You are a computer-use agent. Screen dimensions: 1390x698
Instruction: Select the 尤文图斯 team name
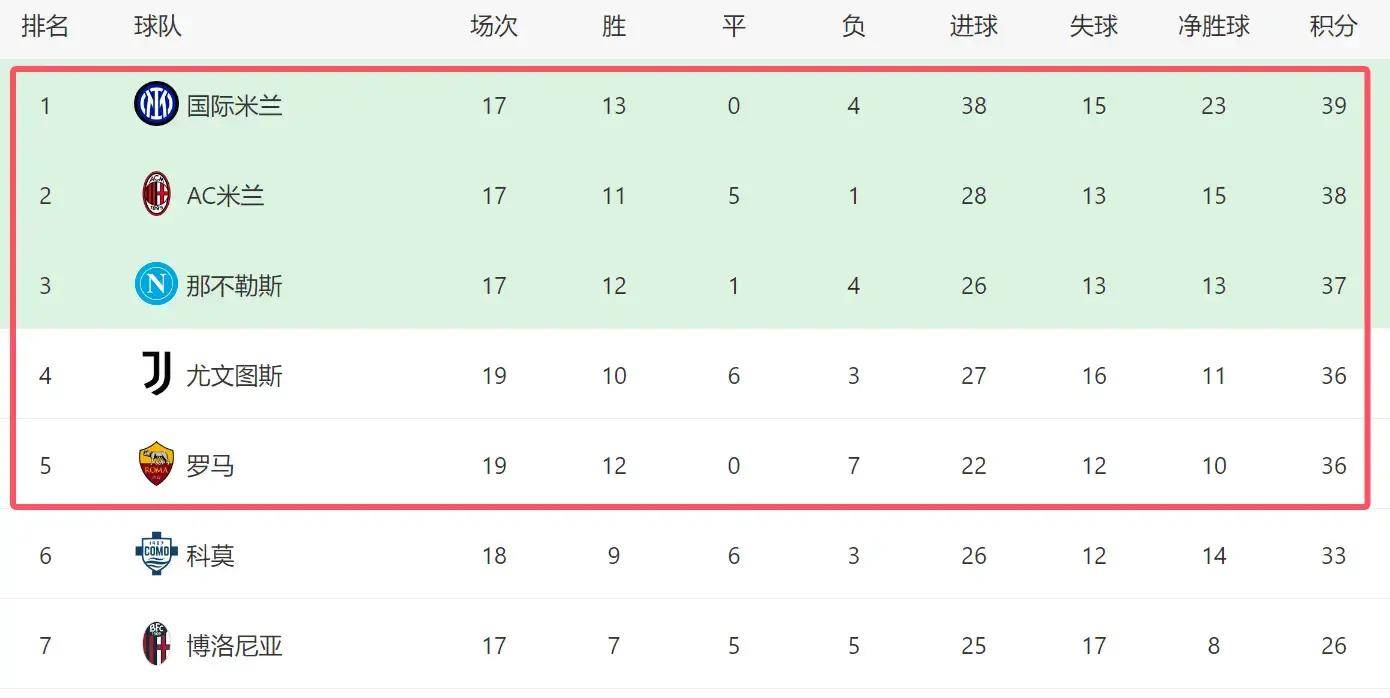tap(234, 376)
